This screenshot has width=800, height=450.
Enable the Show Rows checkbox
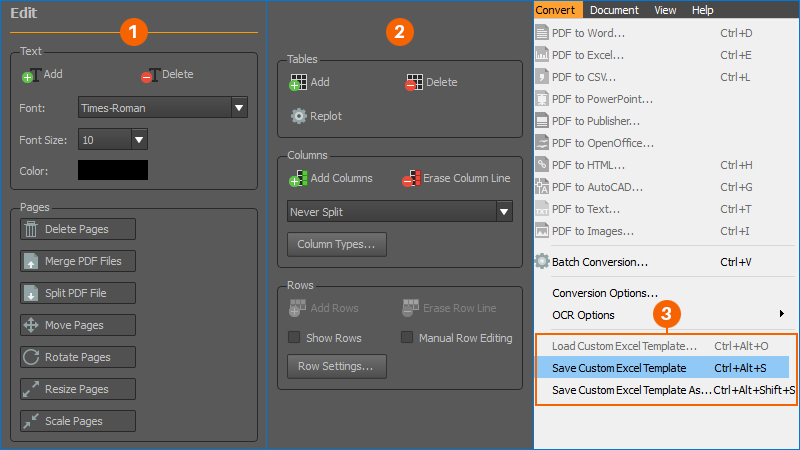295,338
